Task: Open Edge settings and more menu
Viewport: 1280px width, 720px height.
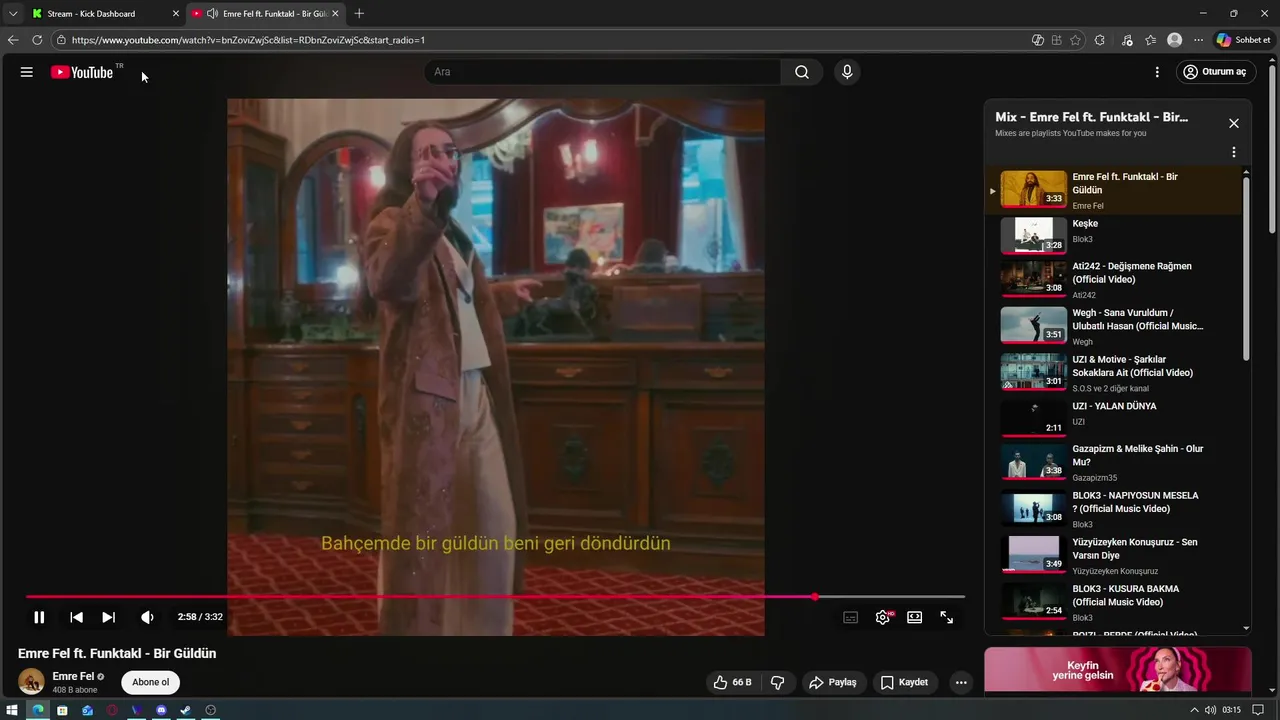Action: [x=1198, y=40]
